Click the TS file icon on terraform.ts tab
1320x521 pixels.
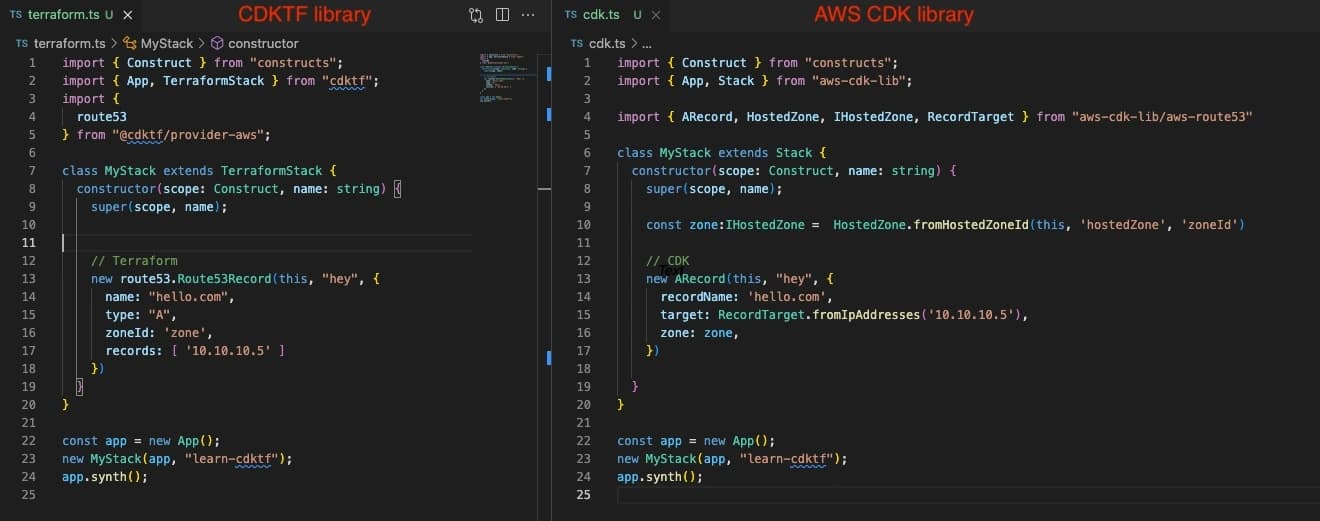click(x=16, y=15)
